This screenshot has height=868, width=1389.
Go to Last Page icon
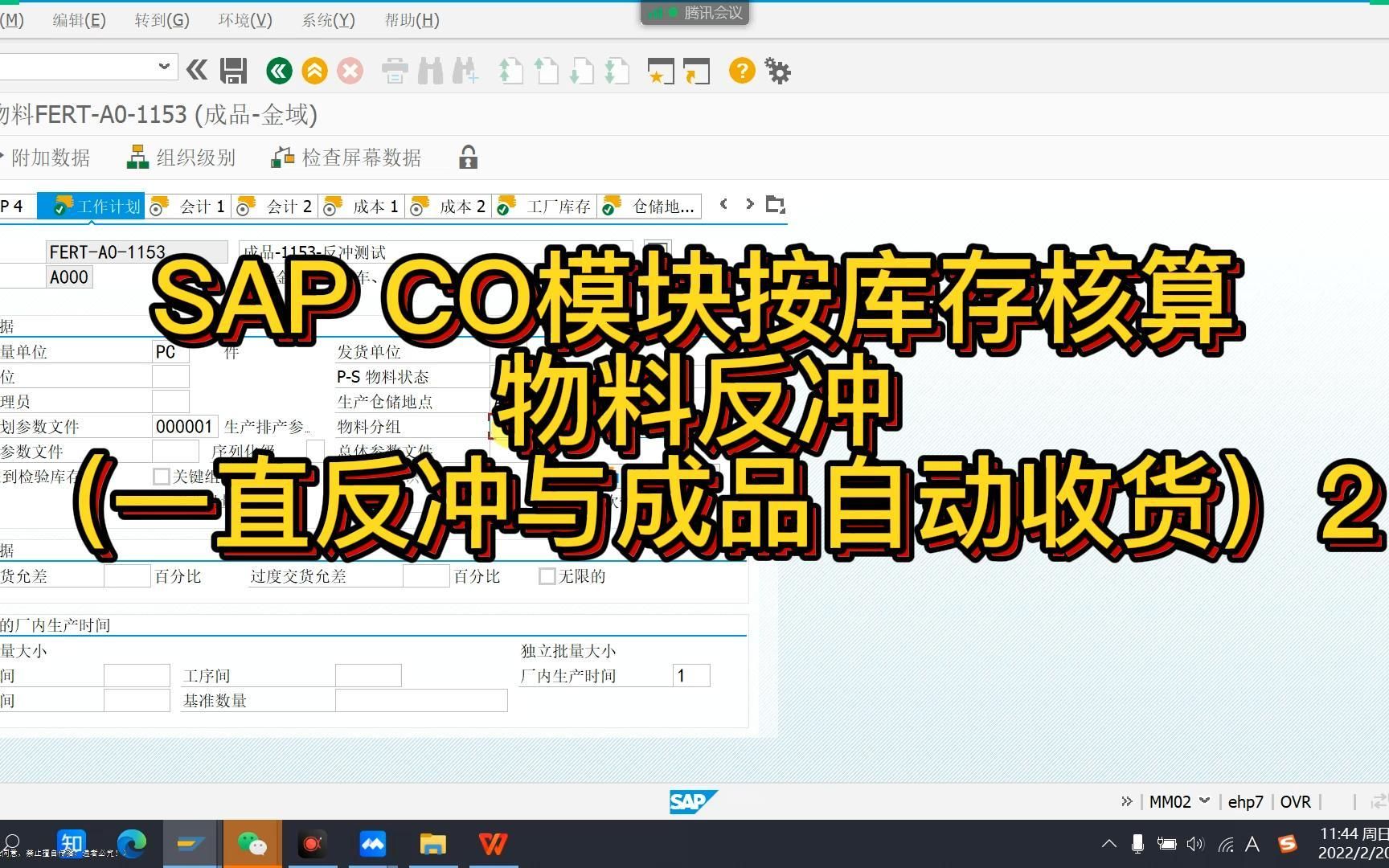point(617,71)
